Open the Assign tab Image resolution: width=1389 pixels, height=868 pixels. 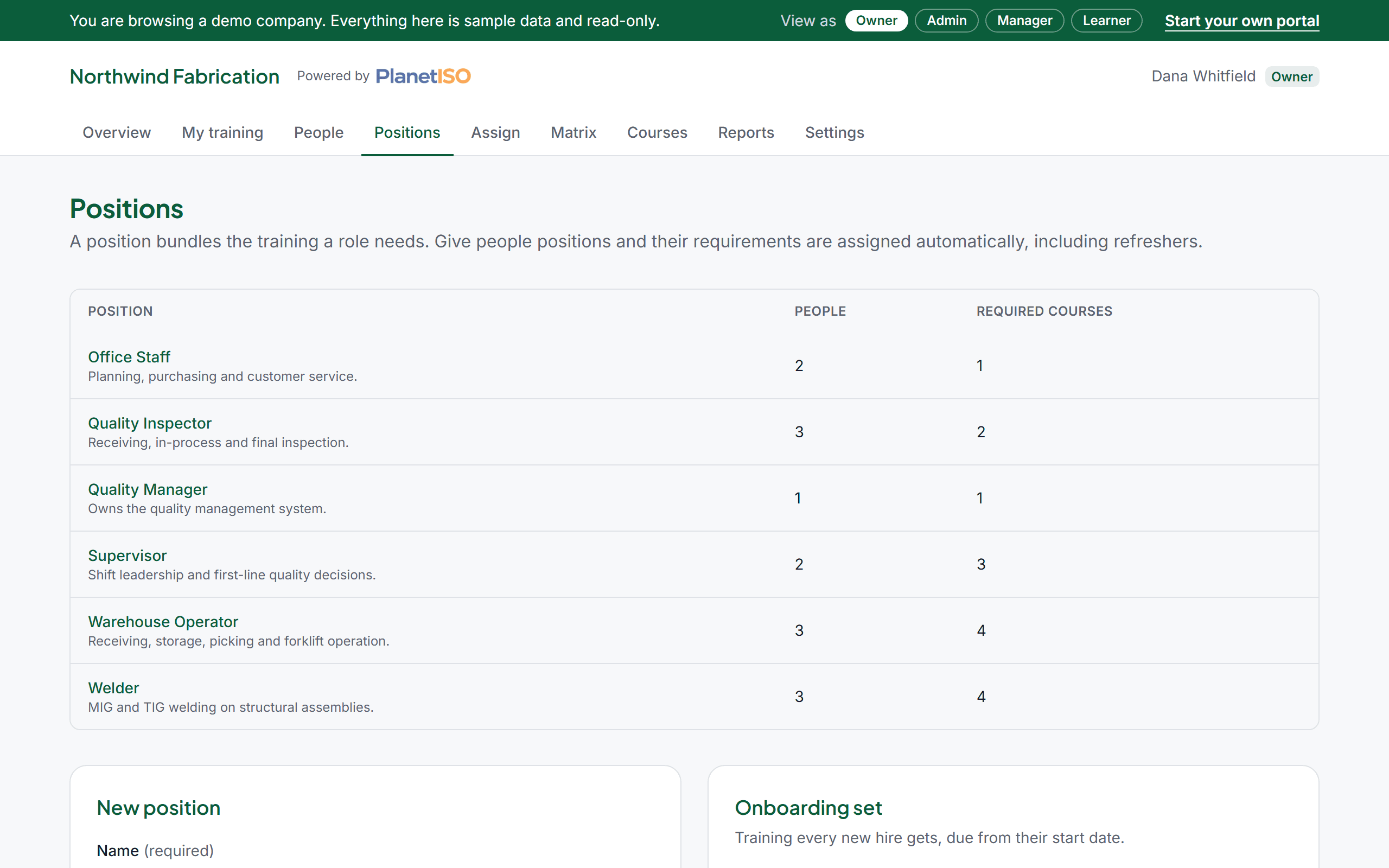click(x=495, y=132)
